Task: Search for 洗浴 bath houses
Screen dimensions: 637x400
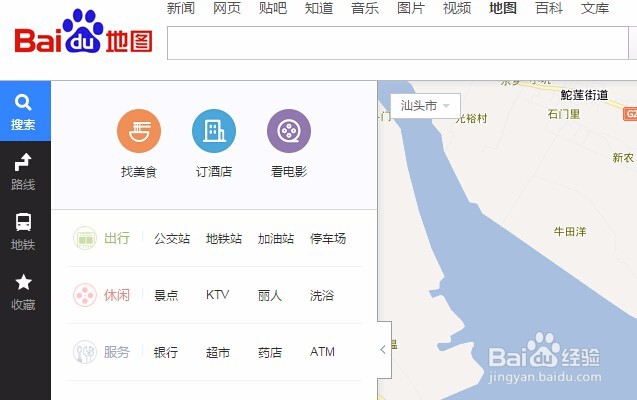Action: [x=322, y=295]
